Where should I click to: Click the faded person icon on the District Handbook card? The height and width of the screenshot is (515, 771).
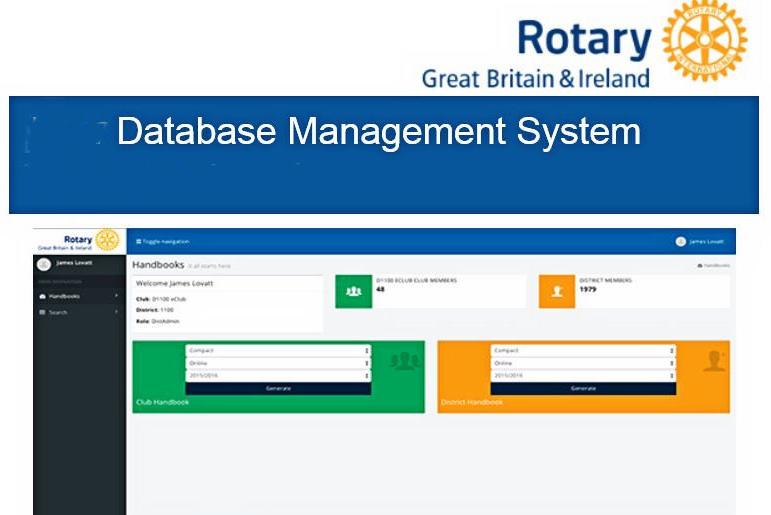coord(714,361)
